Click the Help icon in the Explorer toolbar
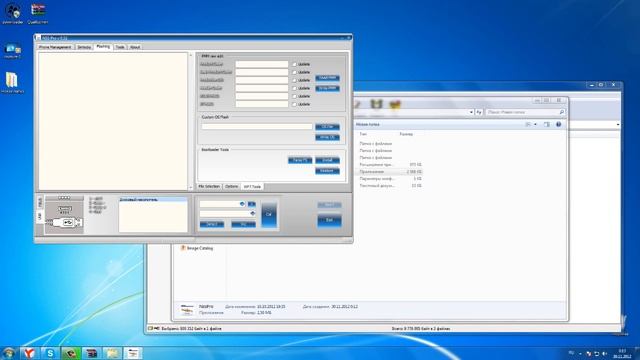The image size is (640, 360). click(x=558, y=124)
